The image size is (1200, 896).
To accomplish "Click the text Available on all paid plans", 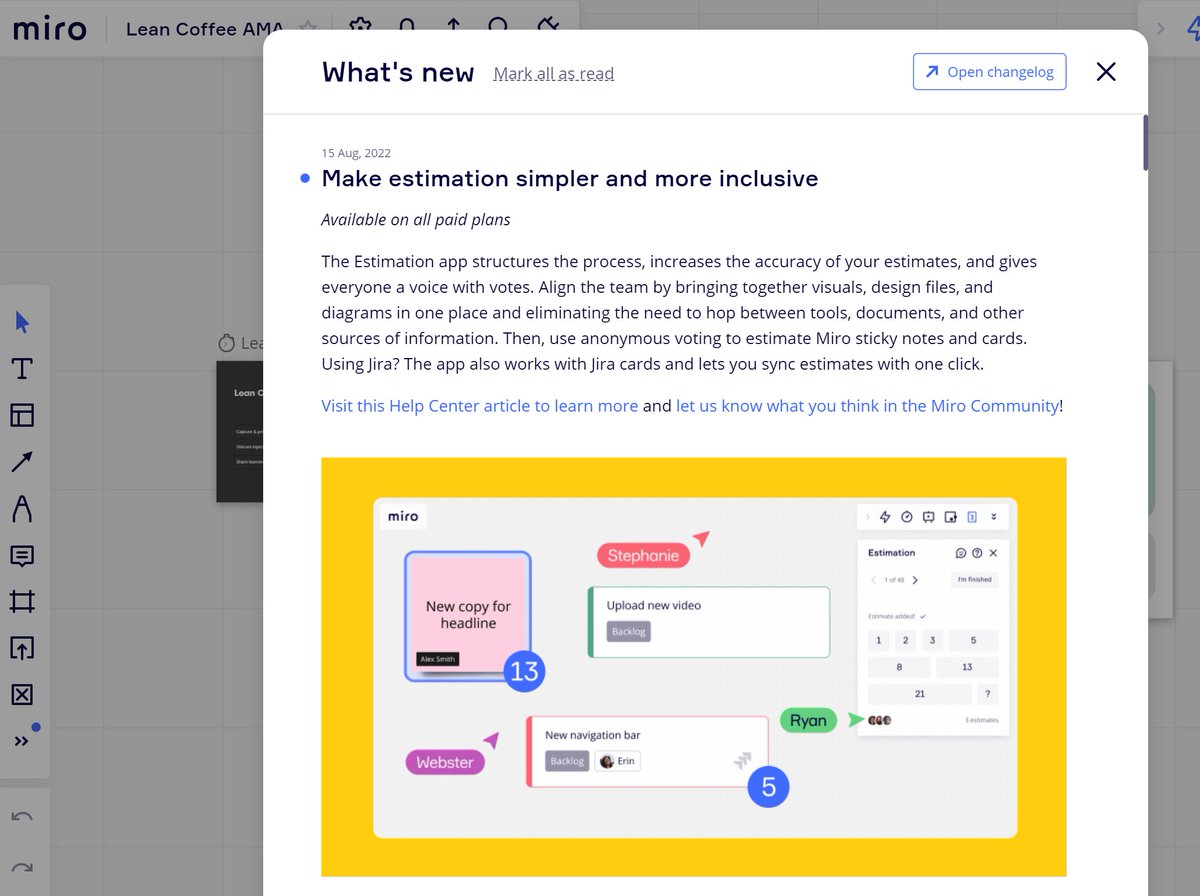I will click(x=416, y=220).
